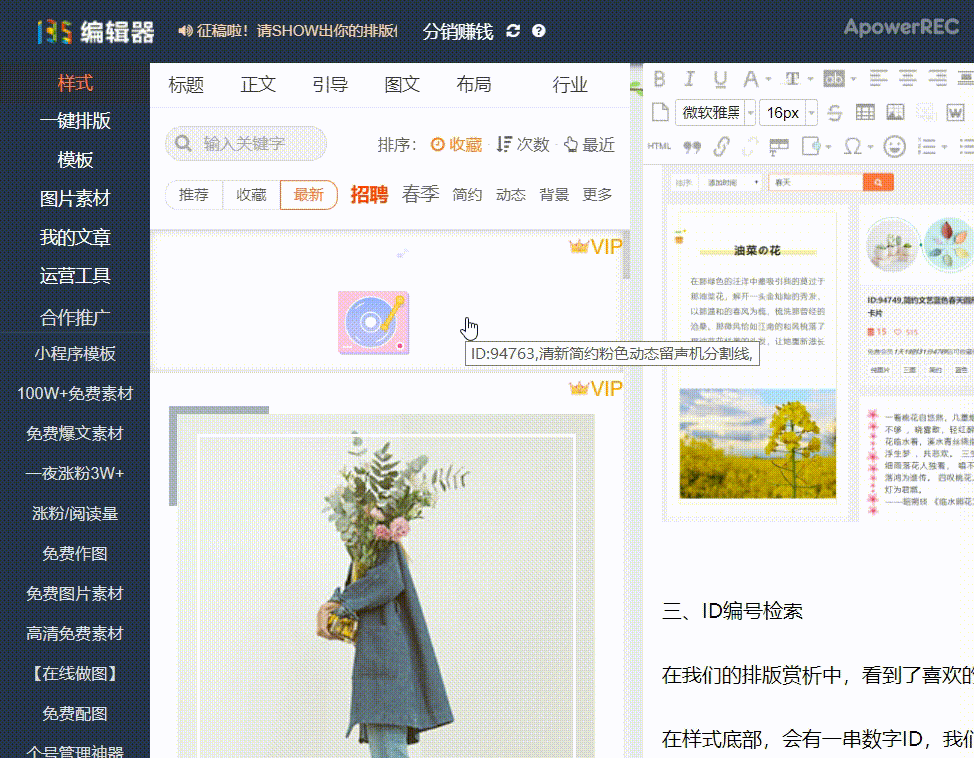Select the 推荐 filter option
Screen dimensions: 974x758
pyautogui.click(x=194, y=195)
